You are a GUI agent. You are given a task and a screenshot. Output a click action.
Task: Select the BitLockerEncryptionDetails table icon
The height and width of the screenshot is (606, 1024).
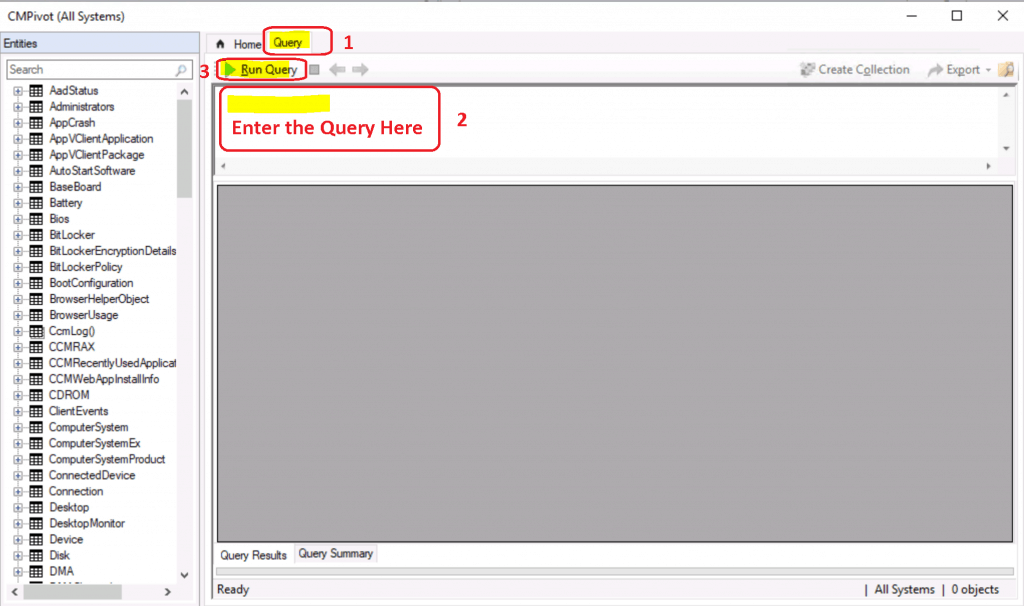tap(36, 251)
